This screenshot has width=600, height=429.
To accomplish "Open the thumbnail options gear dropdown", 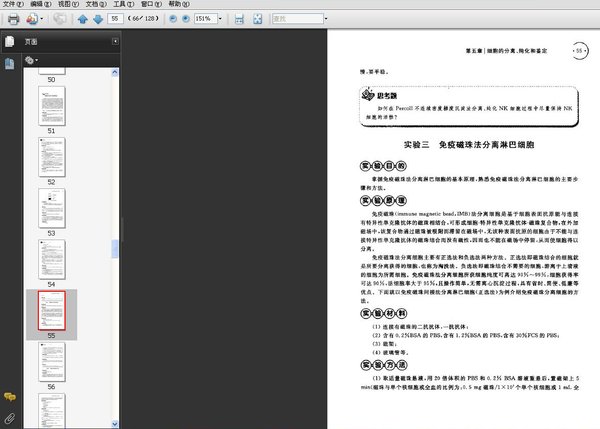I will [x=31, y=61].
